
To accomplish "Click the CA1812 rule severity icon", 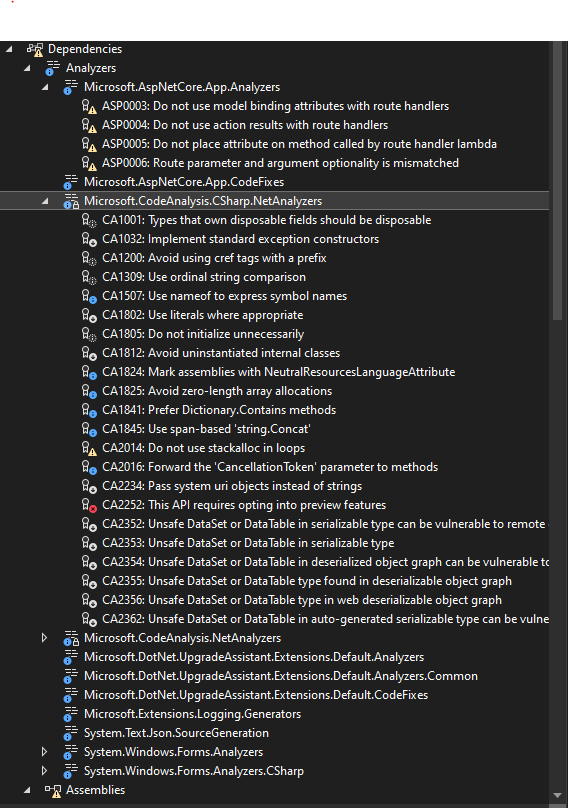I will point(89,354).
